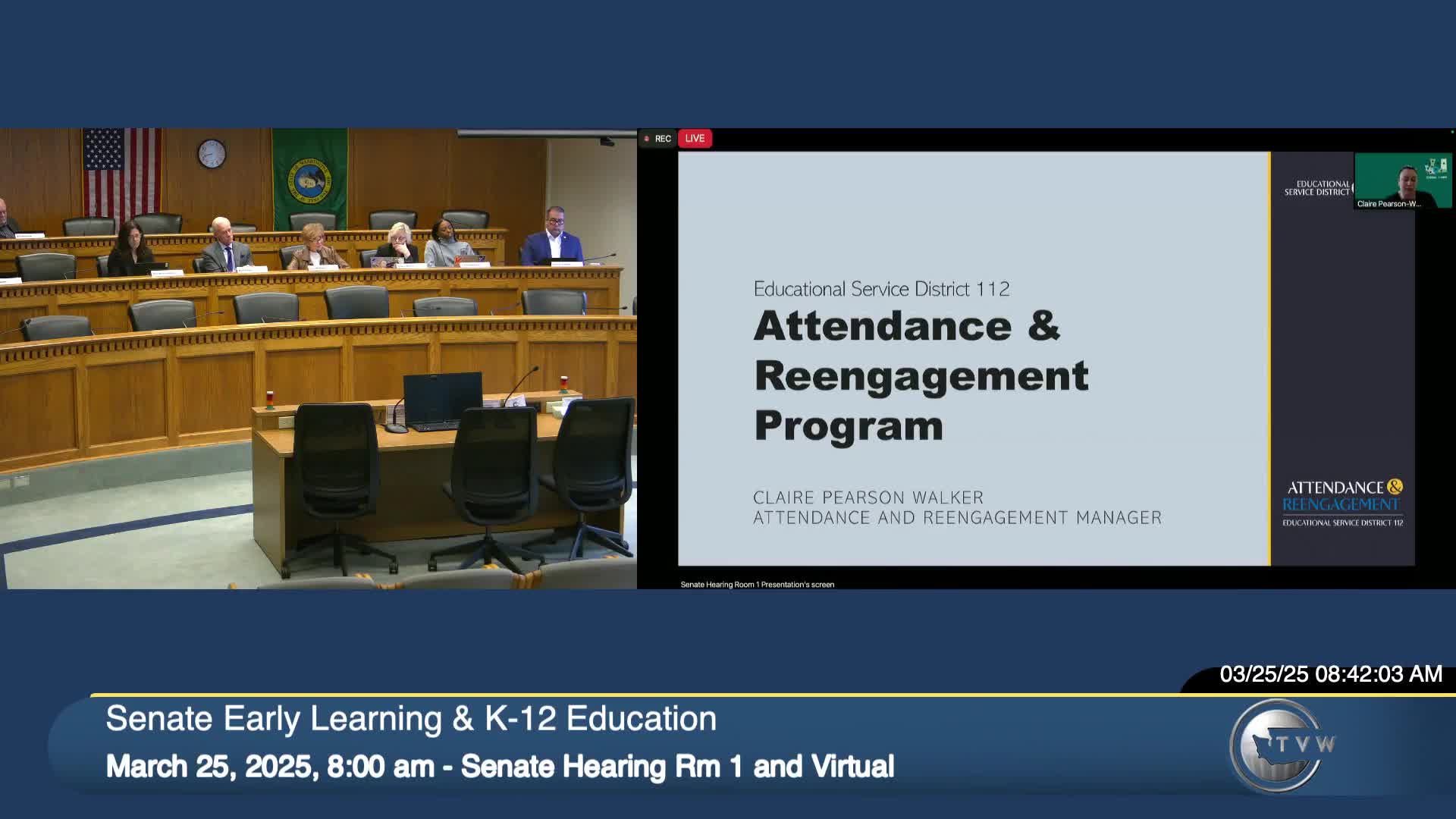Screen dimensions: 1456x819
Task: Click the hearing room camera feed
Action: [318, 359]
